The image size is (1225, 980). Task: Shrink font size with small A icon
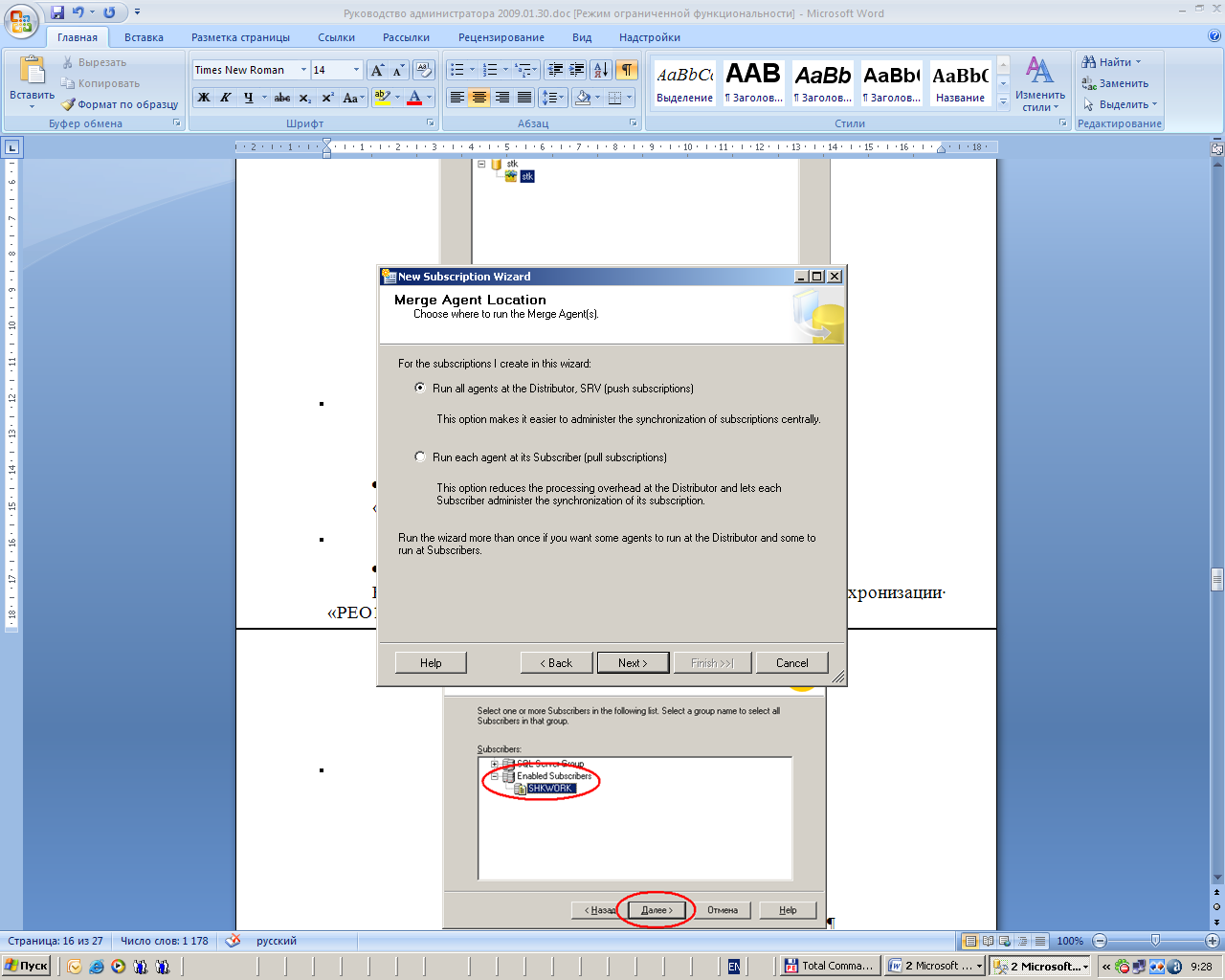click(x=399, y=70)
